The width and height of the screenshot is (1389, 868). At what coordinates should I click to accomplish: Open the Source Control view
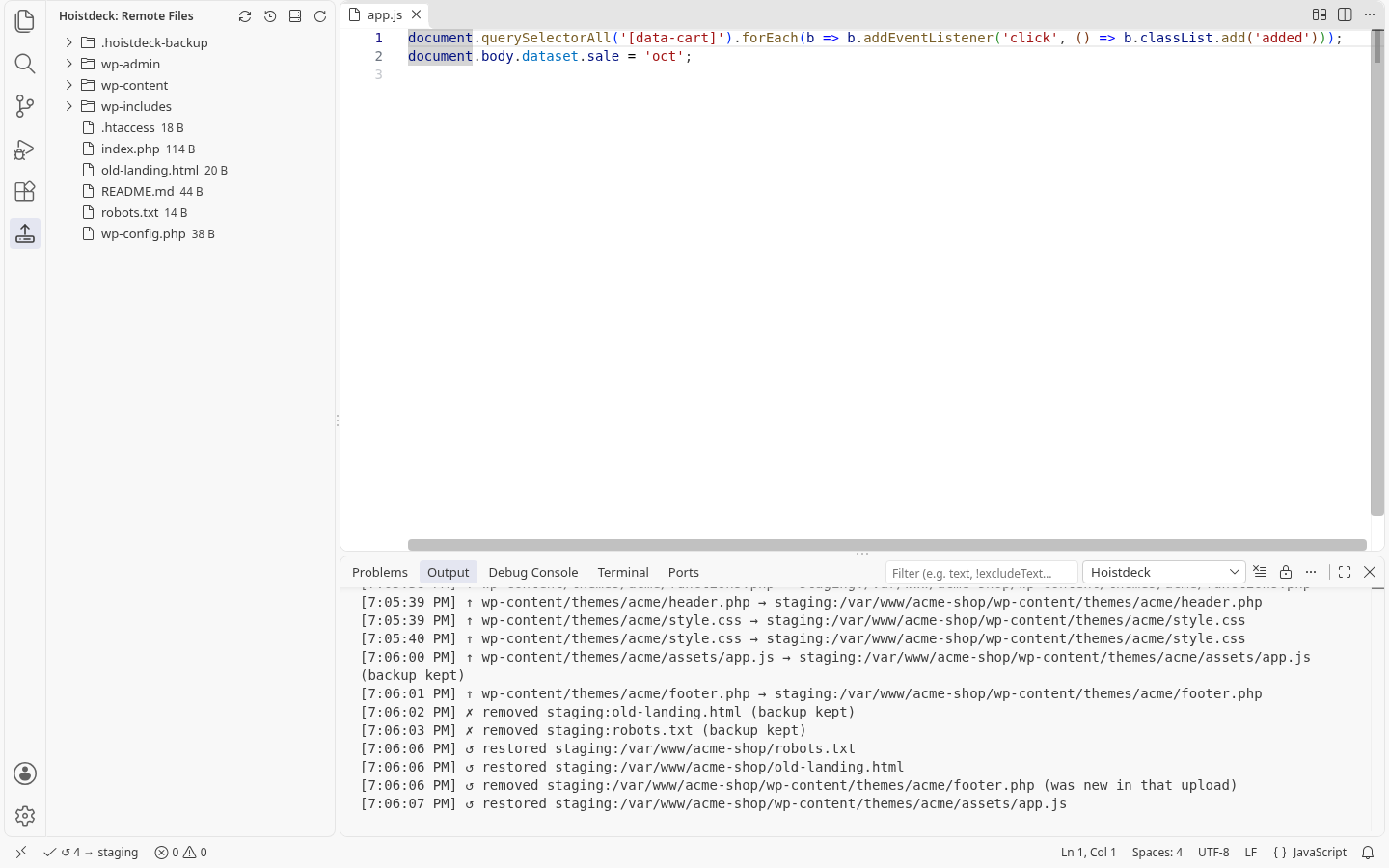coord(25,106)
